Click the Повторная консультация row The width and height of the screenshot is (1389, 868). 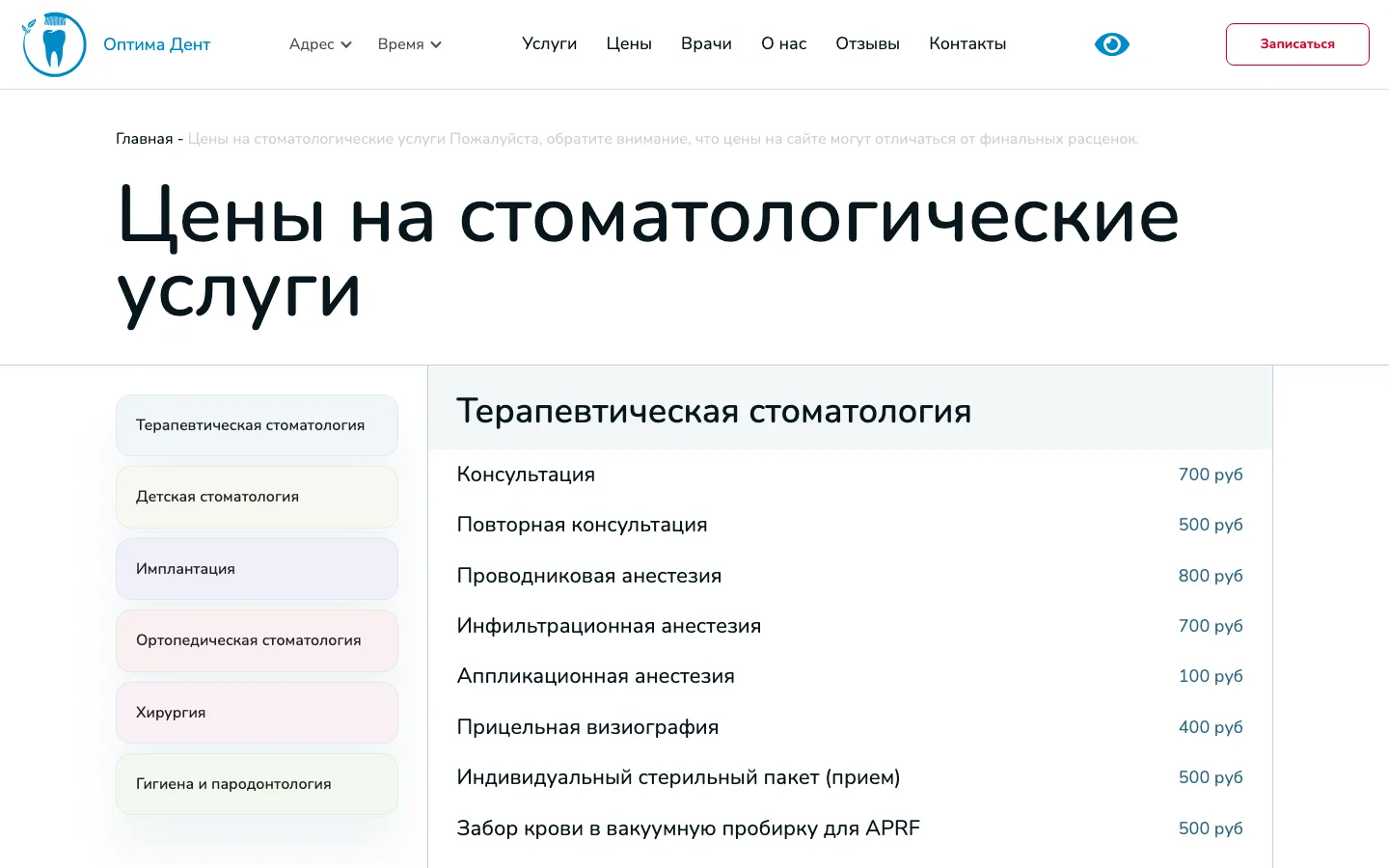(x=850, y=525)
